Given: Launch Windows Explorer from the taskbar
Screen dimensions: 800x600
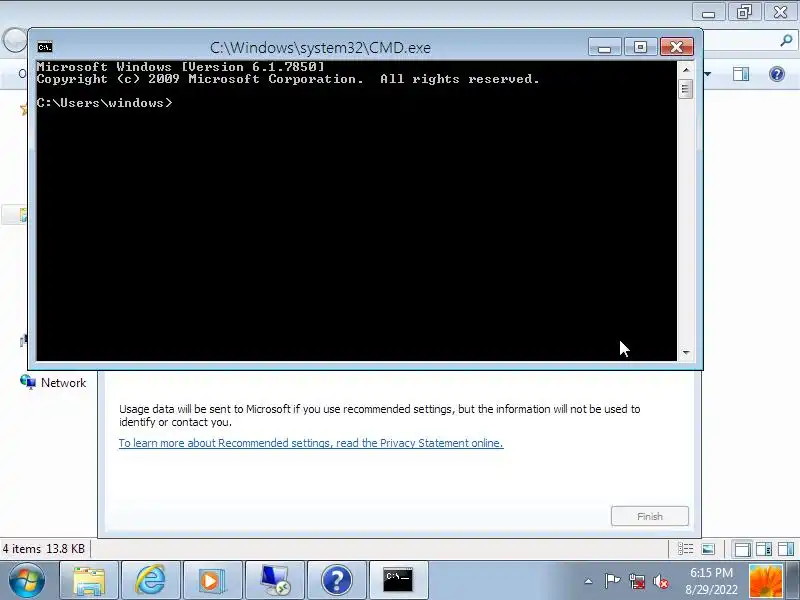Looking at the screenshot, I should 89,580.
